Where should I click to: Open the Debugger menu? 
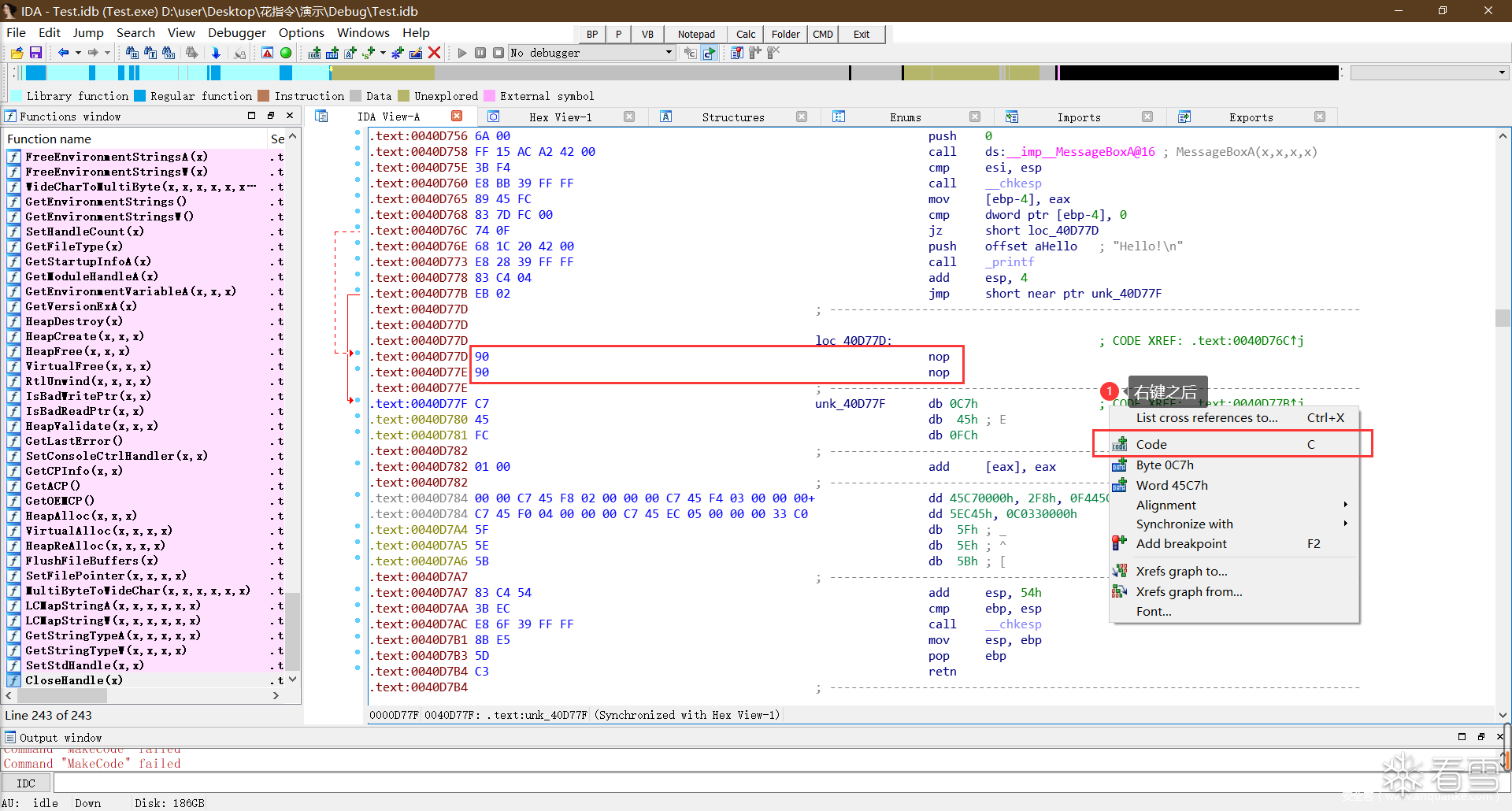tap(236, 32)
